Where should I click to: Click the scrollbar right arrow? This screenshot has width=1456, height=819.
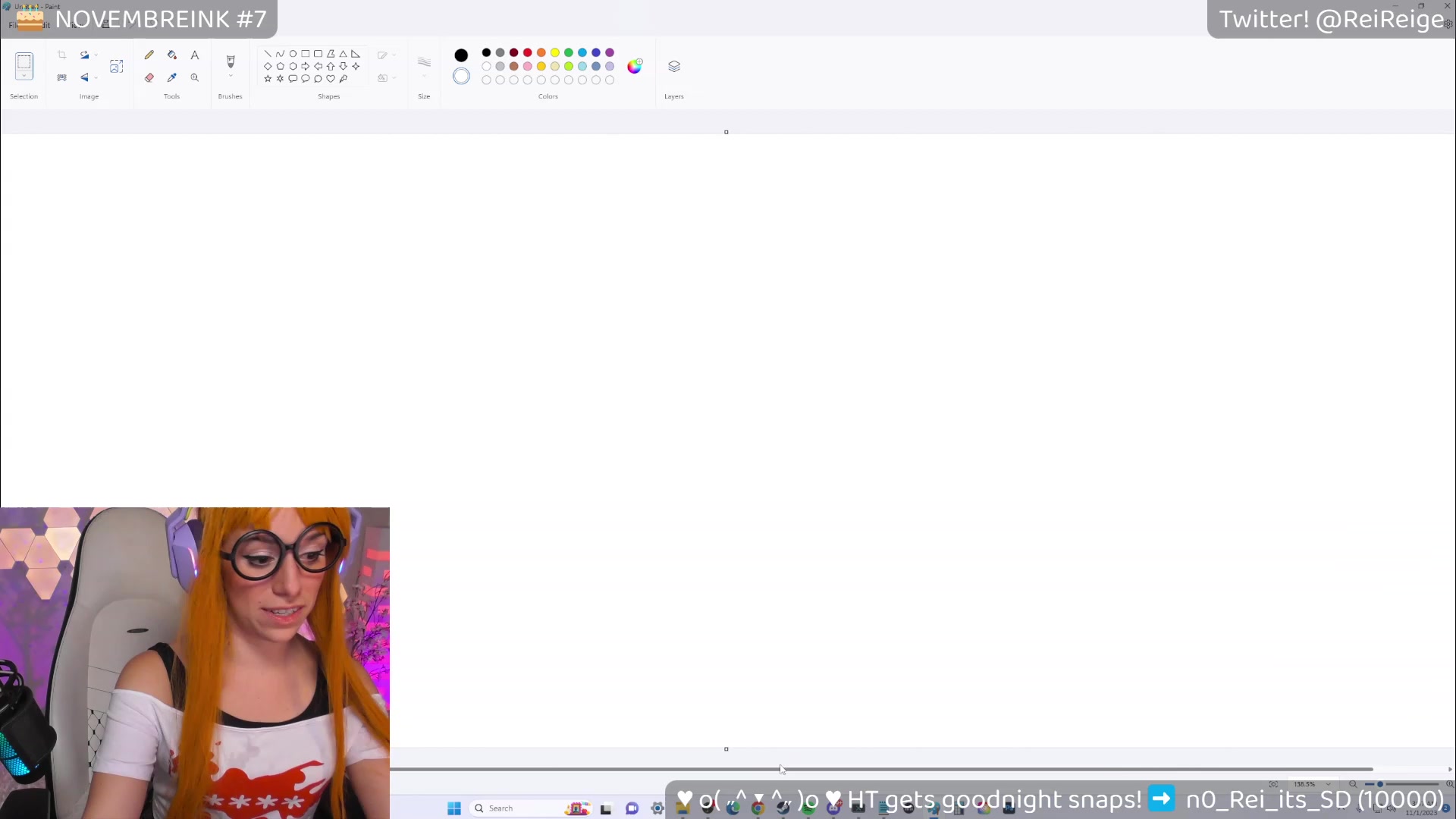click(x=1450, y=770)
